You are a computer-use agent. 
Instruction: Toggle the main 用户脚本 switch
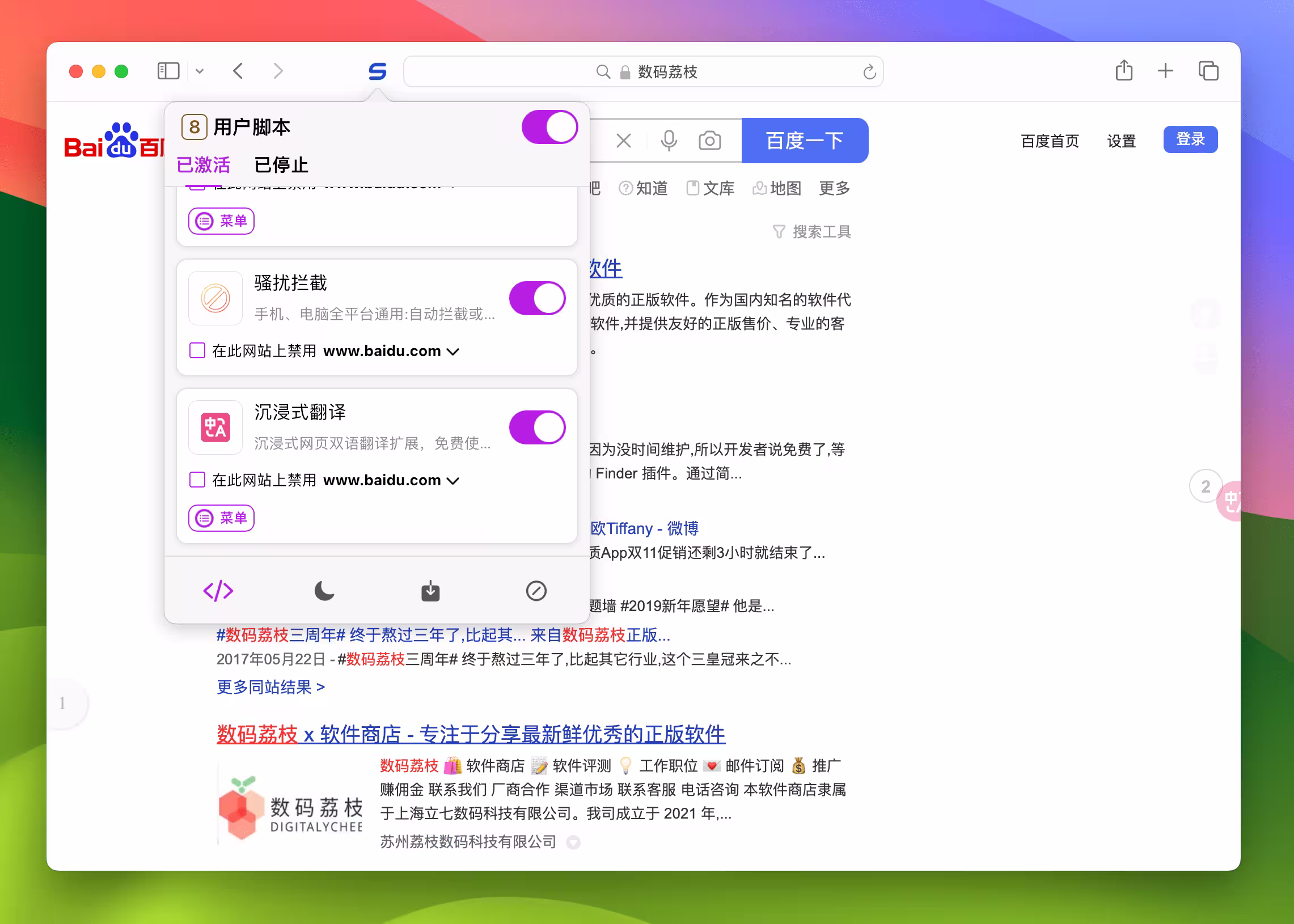(x=549, y=127)
